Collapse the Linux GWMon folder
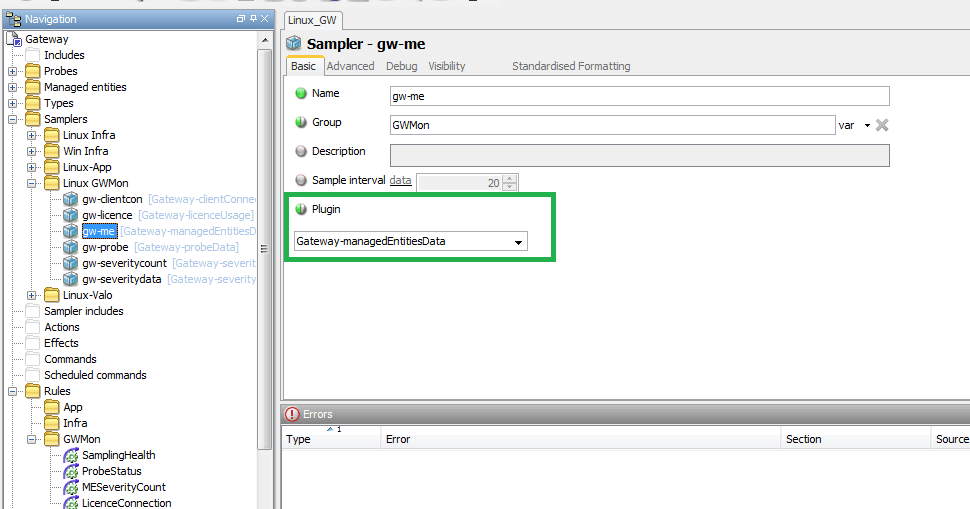970x509 pixels. tap(32, 183)
